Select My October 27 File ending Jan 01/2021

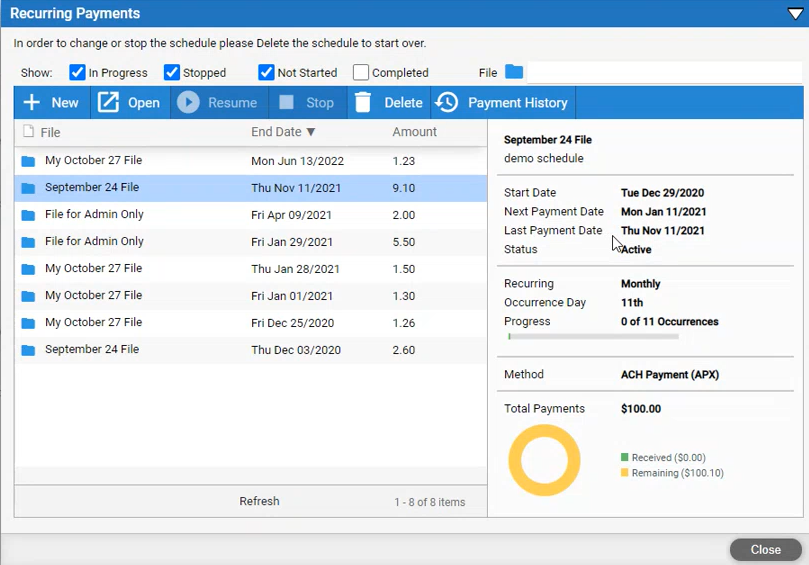click(x=251, y=296)
